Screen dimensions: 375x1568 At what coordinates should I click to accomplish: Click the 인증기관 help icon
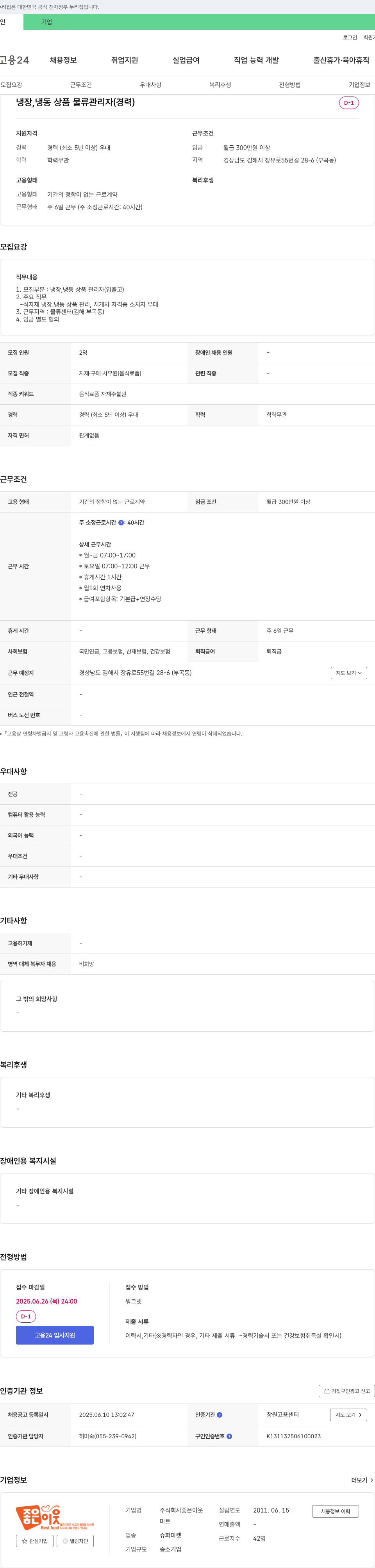click(220, 1414)
